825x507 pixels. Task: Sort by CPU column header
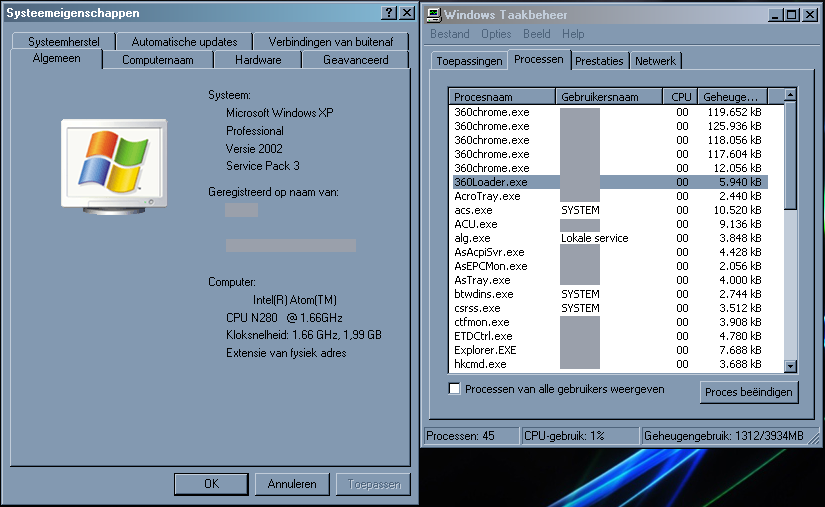pyautogui.click(x=680, y=97)
